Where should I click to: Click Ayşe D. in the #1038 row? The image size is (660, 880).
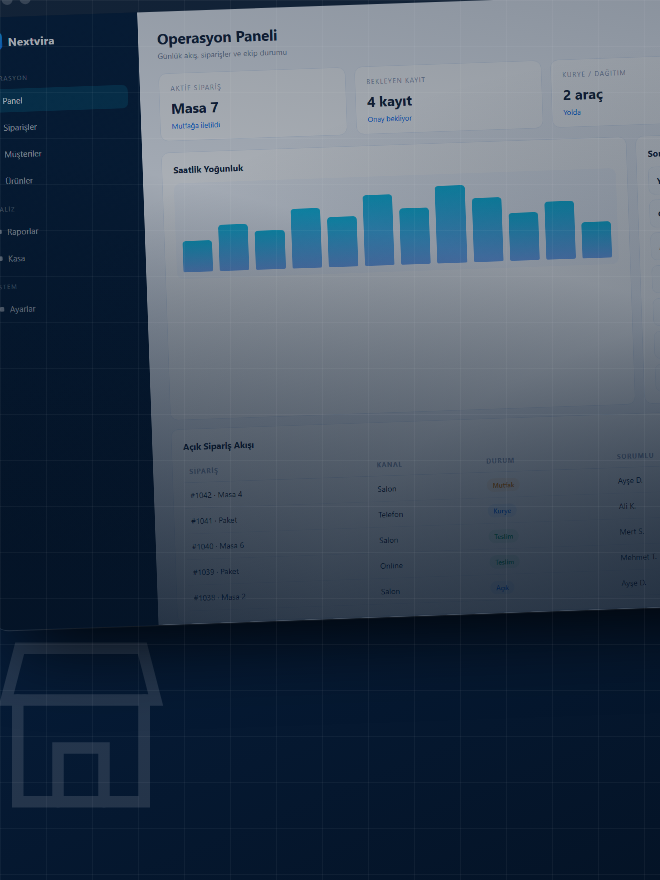tap(633, 583)
